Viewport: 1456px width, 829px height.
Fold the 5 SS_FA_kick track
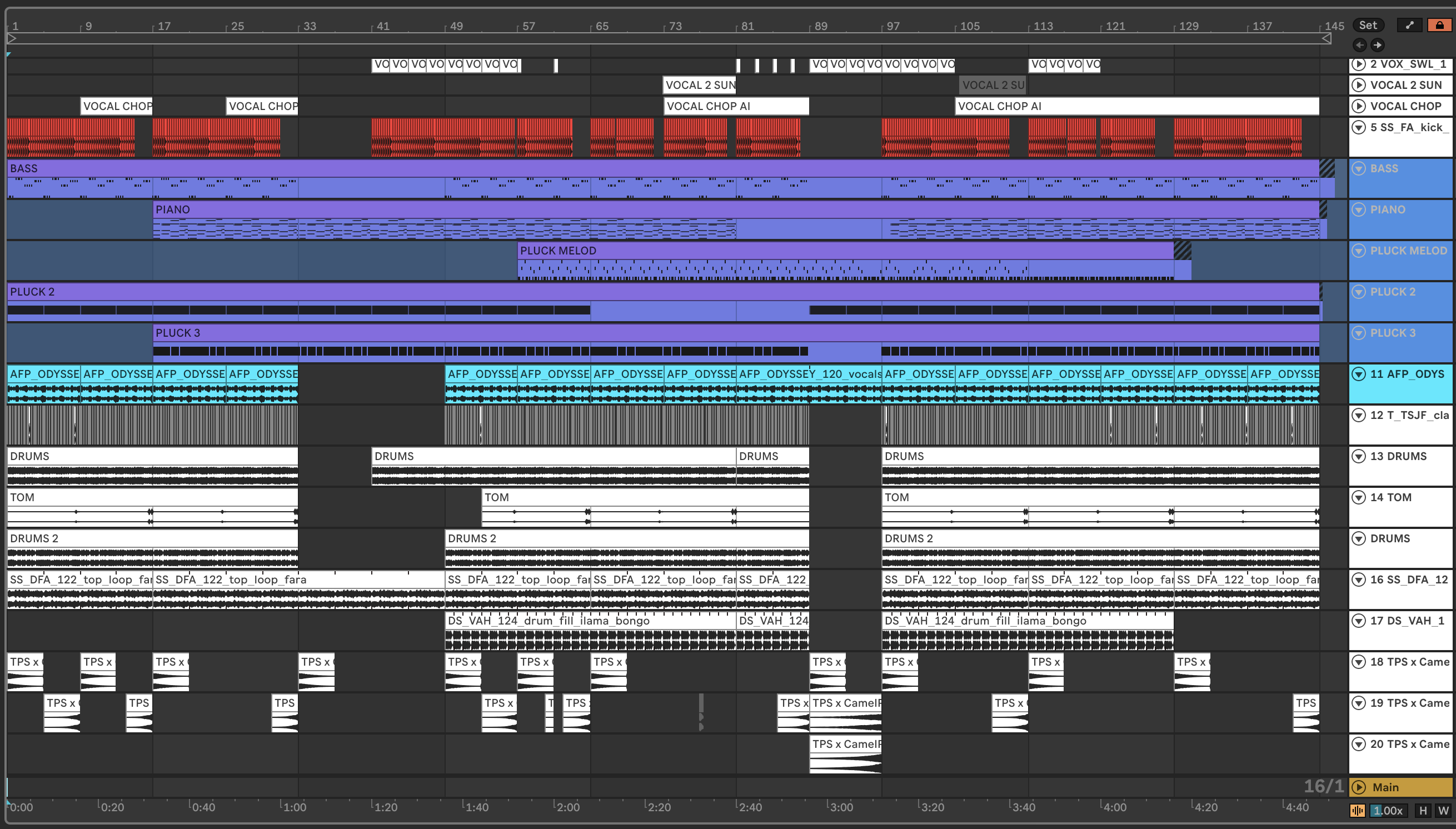tap(1359, 127)
